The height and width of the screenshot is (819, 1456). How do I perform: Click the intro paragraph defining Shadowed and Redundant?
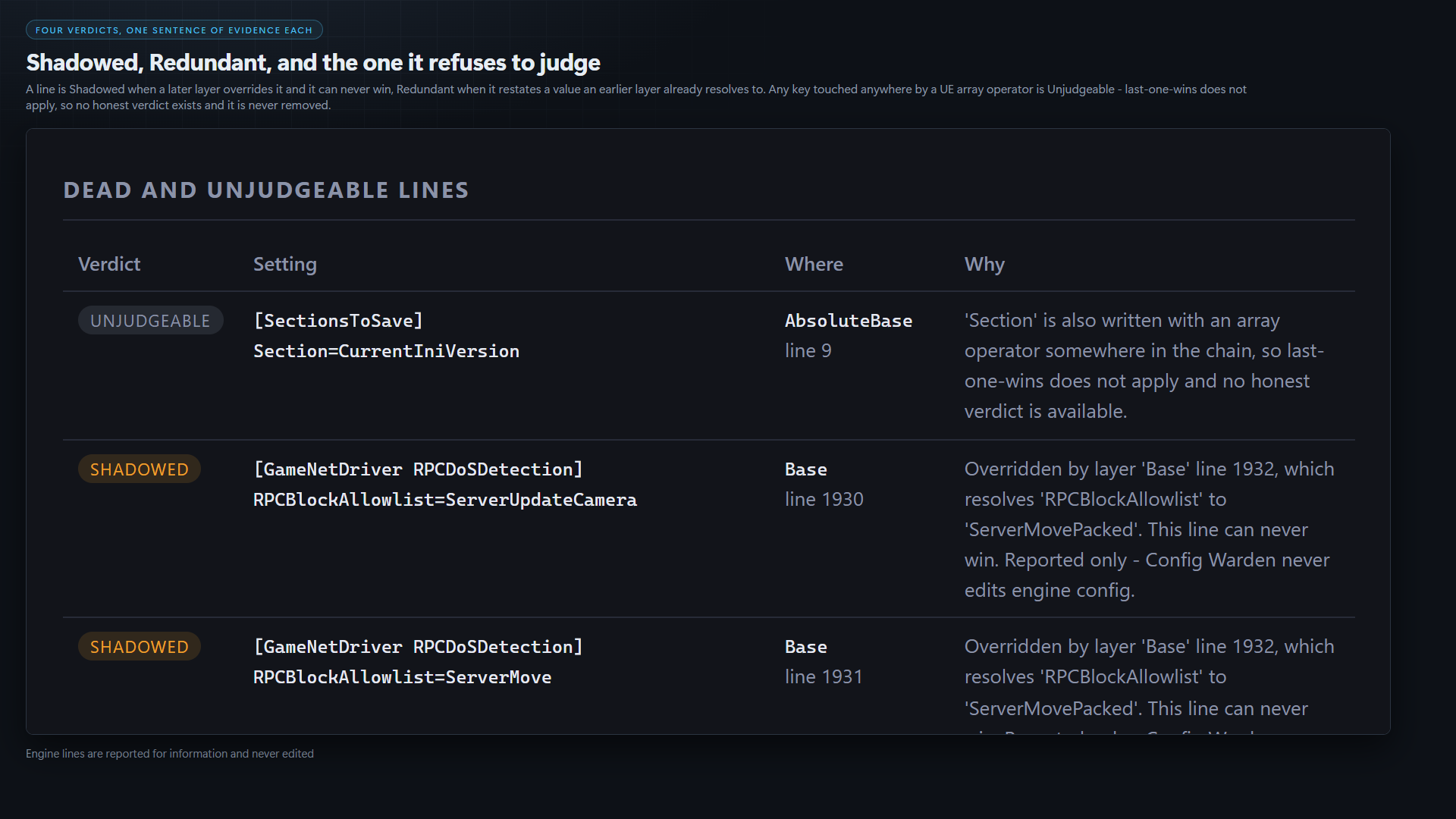[x=636, y=97]
